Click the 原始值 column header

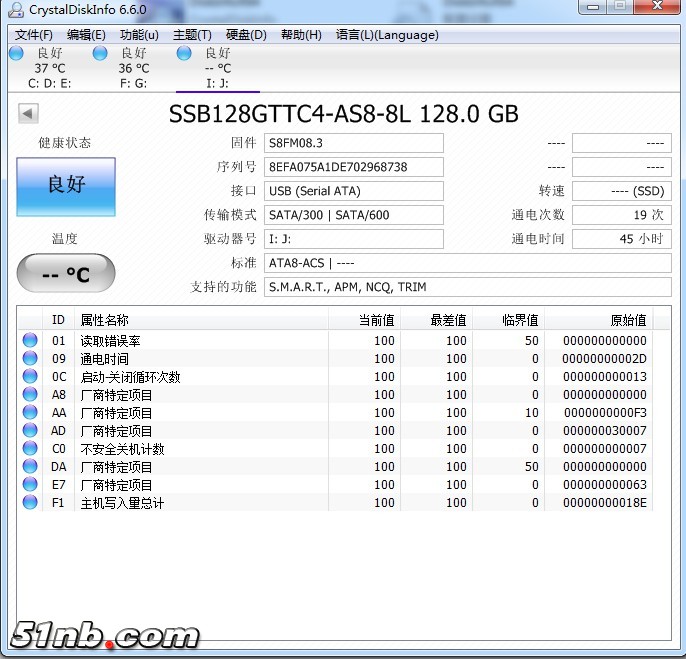coord(628,320)
